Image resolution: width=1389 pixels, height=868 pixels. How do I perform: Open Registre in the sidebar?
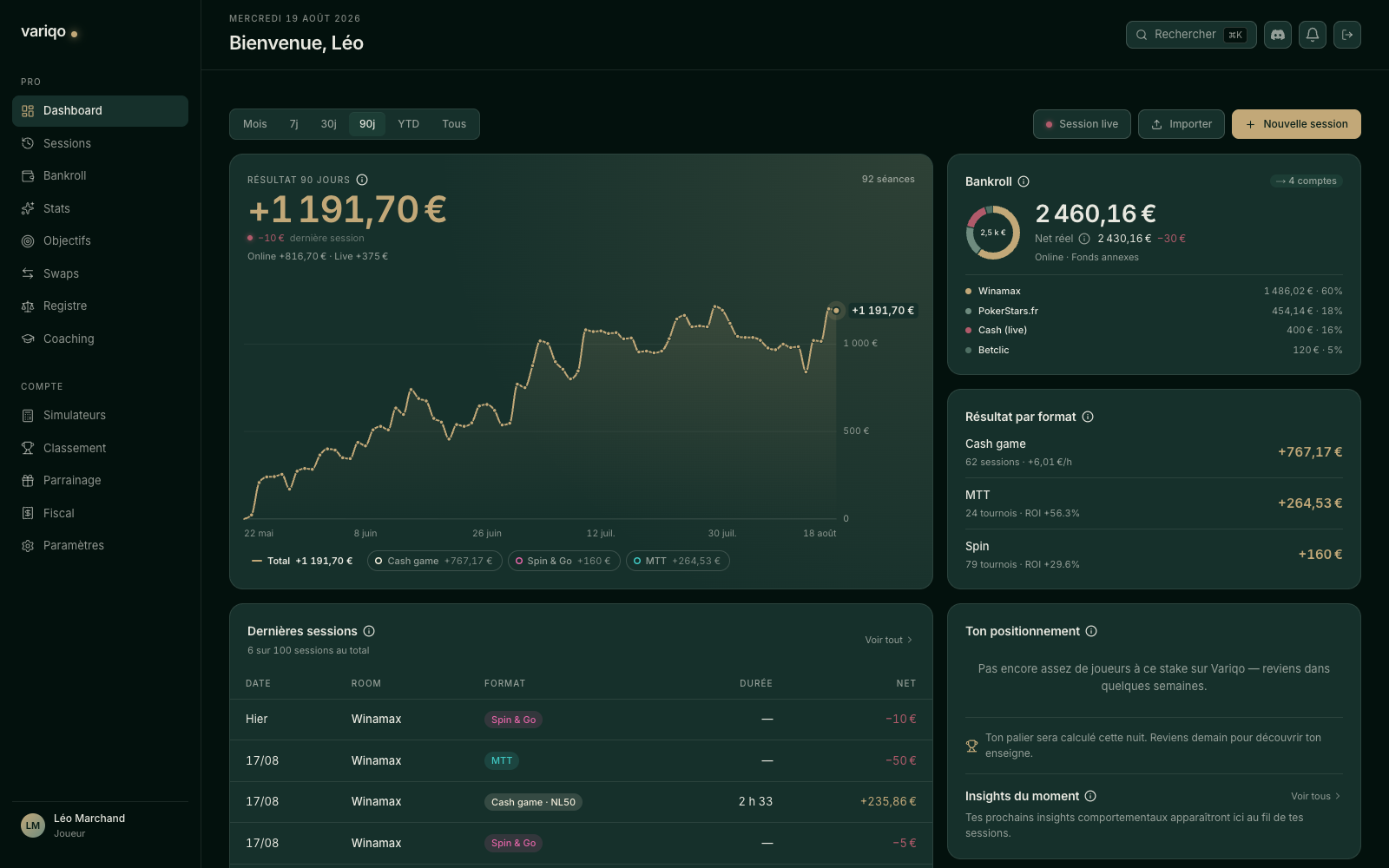(100, 306)
